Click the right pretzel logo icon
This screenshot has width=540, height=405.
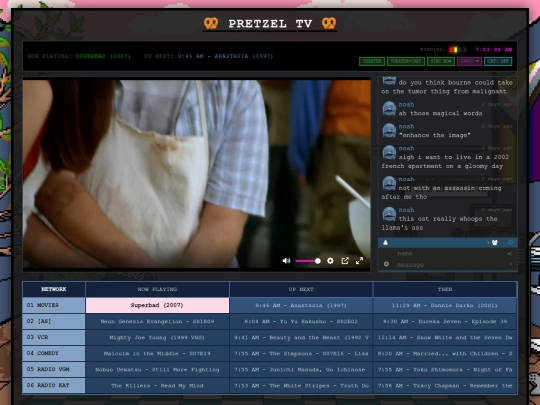tap(329, 23)
